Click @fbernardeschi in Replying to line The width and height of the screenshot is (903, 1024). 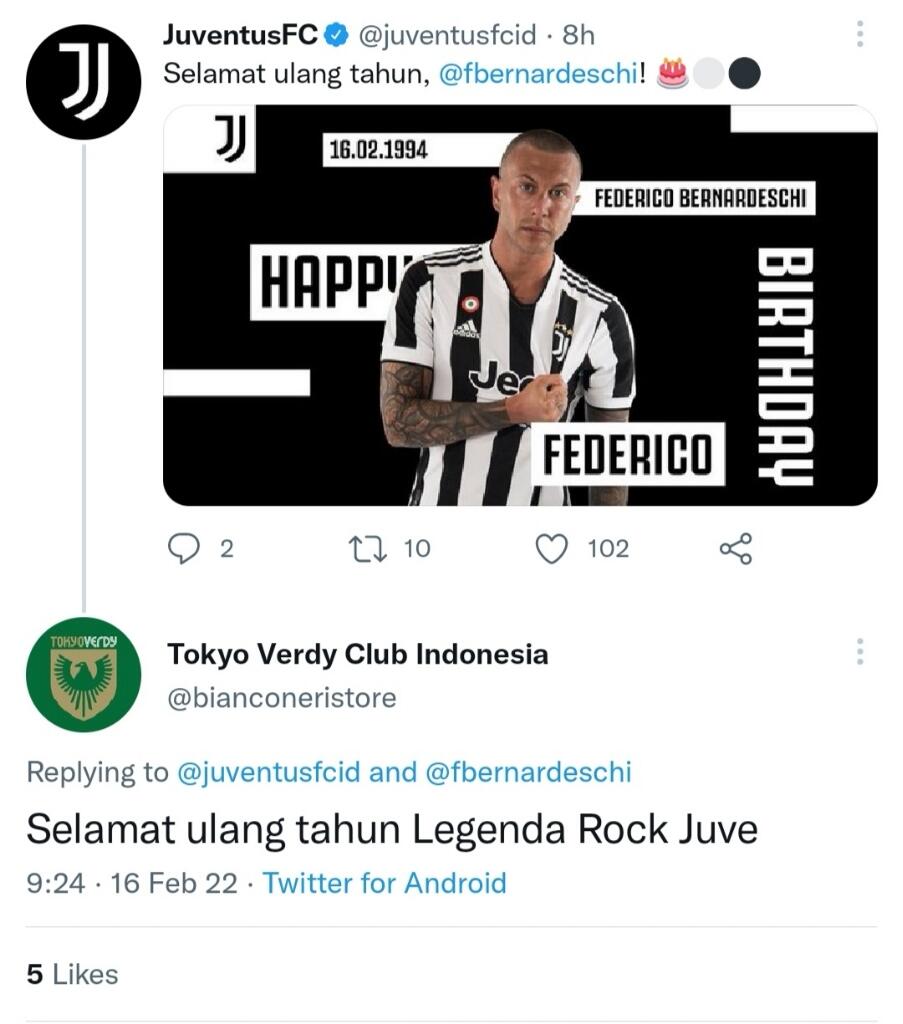[528, 772]
